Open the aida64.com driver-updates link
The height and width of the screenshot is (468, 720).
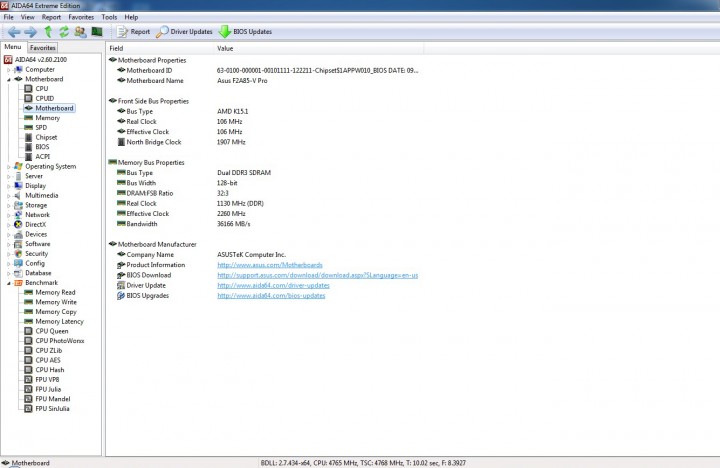[273, 285]
